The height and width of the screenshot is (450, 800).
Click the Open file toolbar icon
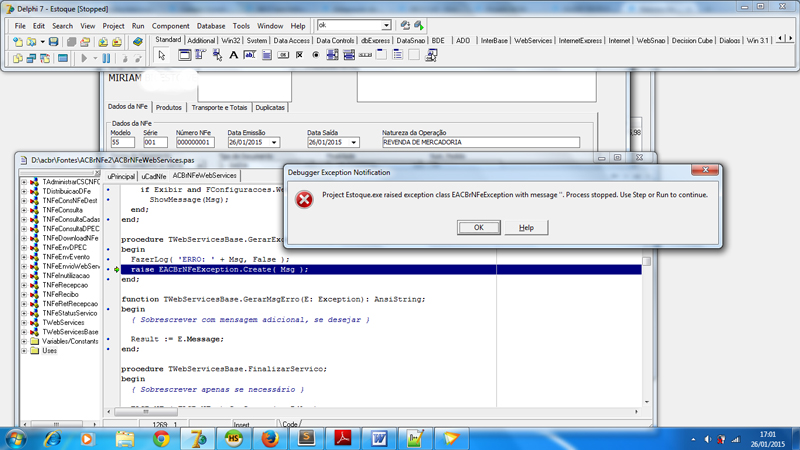coord(32,42)
